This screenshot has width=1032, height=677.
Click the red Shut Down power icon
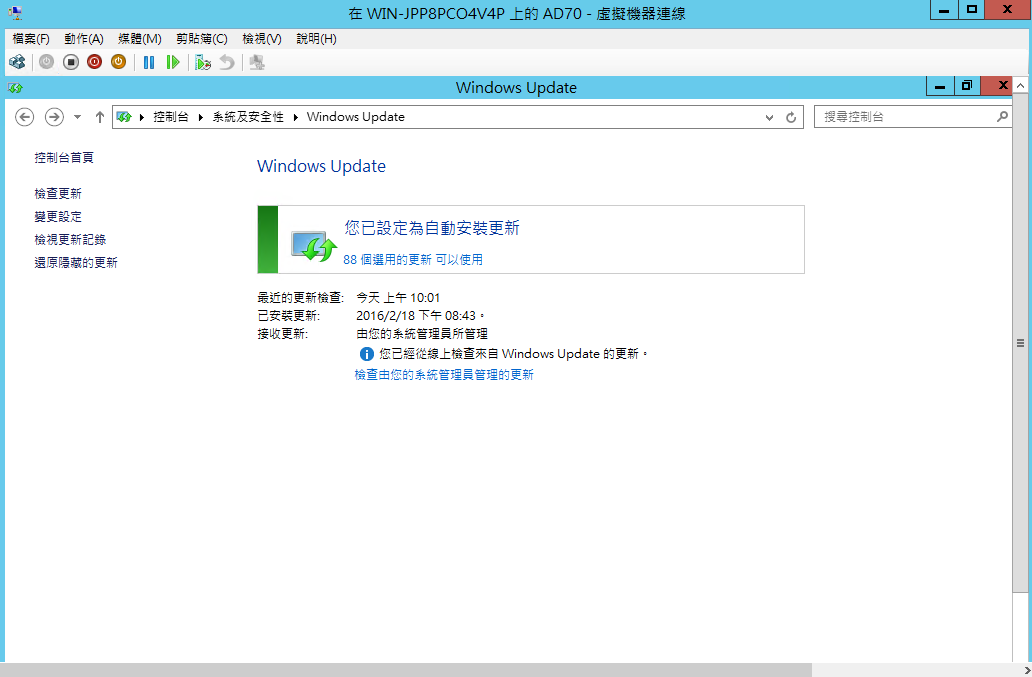pos(95,63)
